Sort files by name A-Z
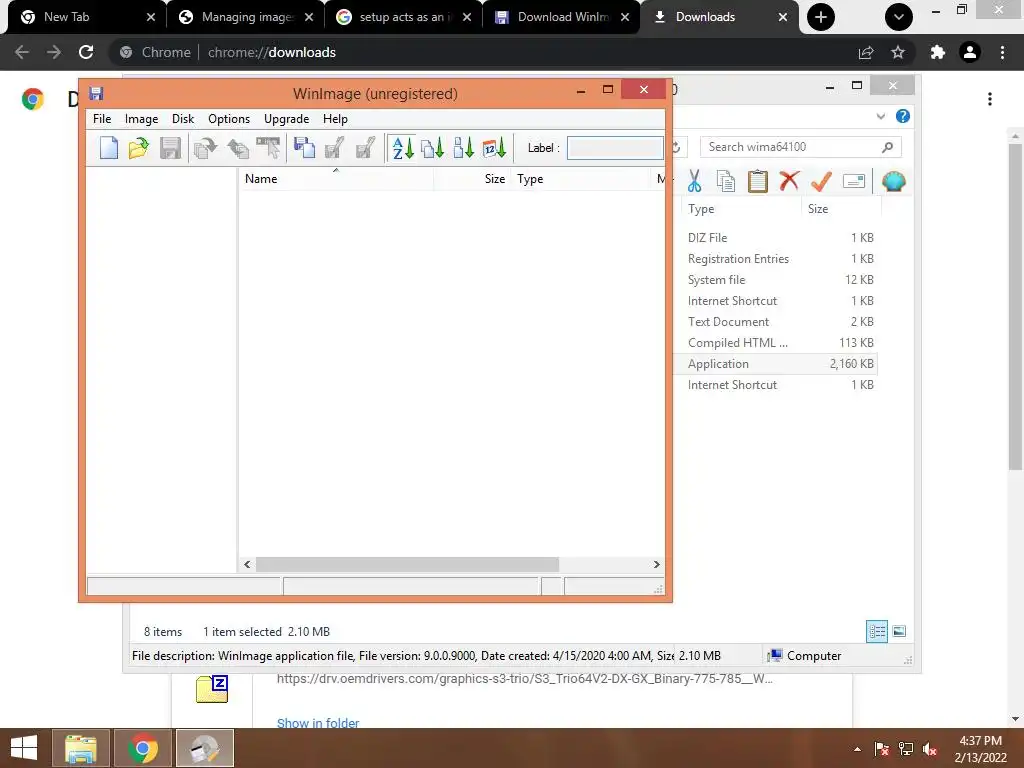The width and height of the screenshot is (1024, 768). pyautogui.click(x=402, y=148)
